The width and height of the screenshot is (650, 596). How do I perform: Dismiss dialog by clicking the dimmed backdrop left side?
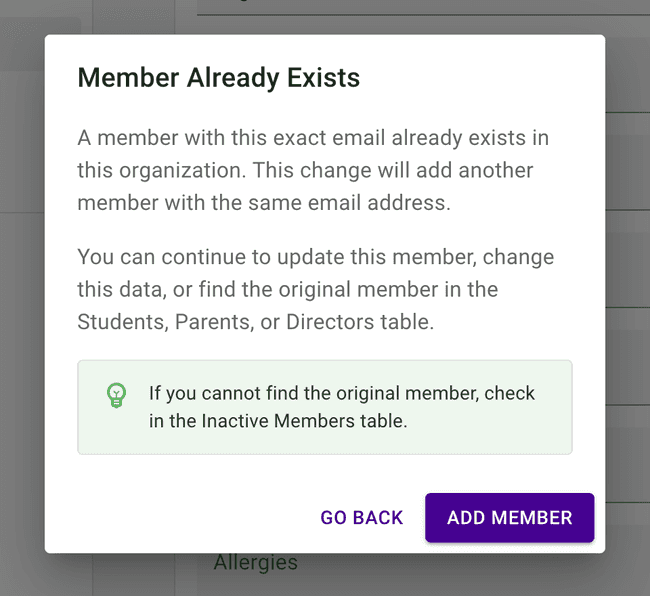[21, 300]
